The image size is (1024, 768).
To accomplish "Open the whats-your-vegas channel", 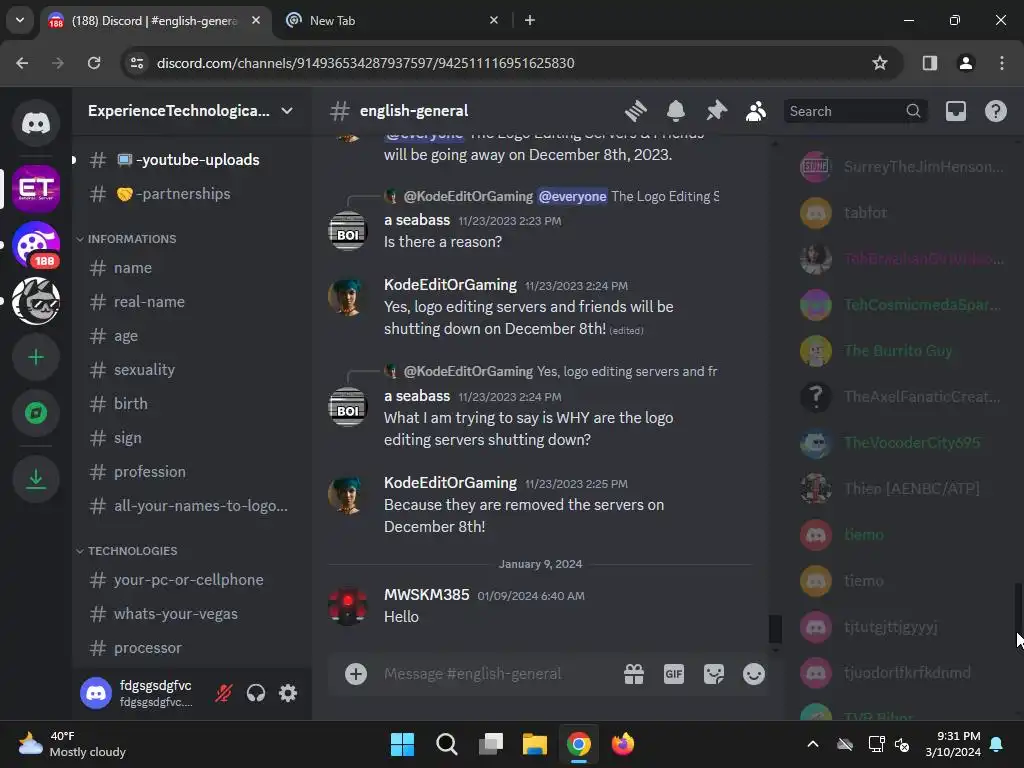I will (x=191, y=614).
